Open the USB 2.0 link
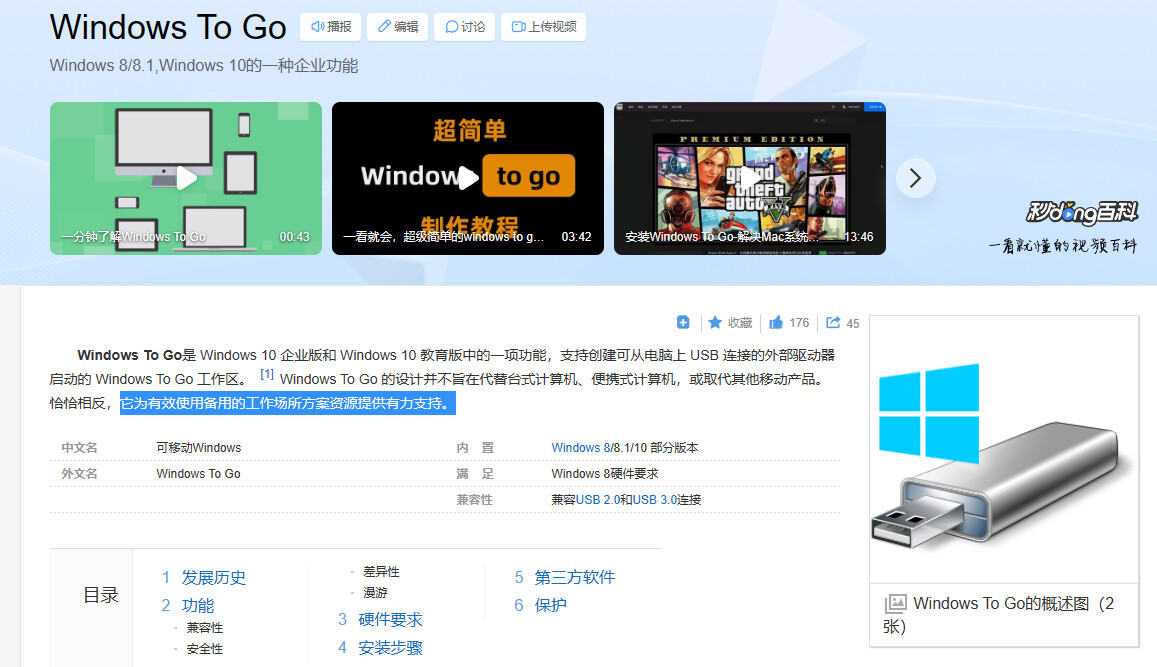 pos(597,500)
